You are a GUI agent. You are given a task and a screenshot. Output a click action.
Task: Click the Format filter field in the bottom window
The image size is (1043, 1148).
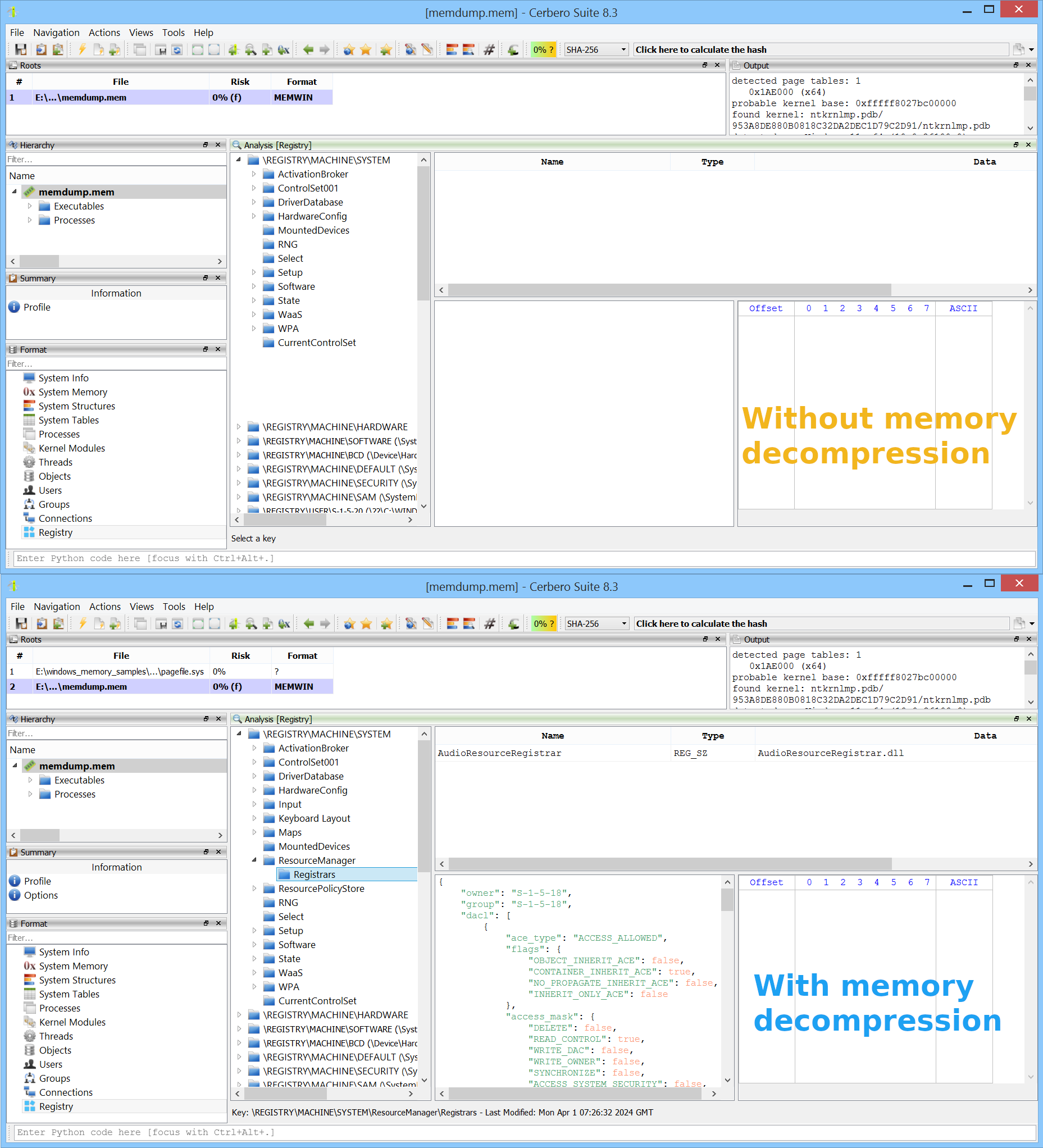tap(116, 938)
